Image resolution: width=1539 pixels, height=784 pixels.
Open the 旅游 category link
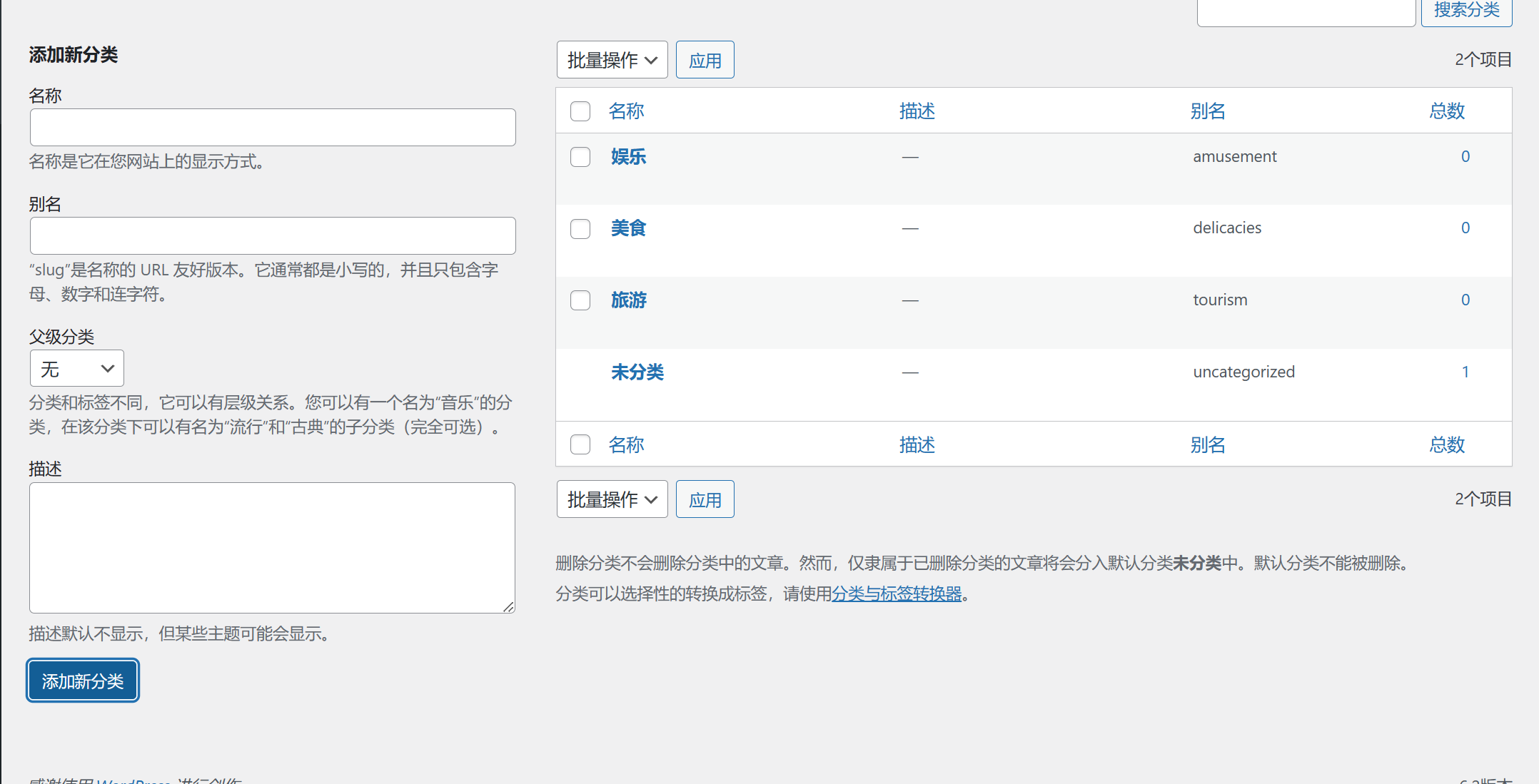point(628,300)
